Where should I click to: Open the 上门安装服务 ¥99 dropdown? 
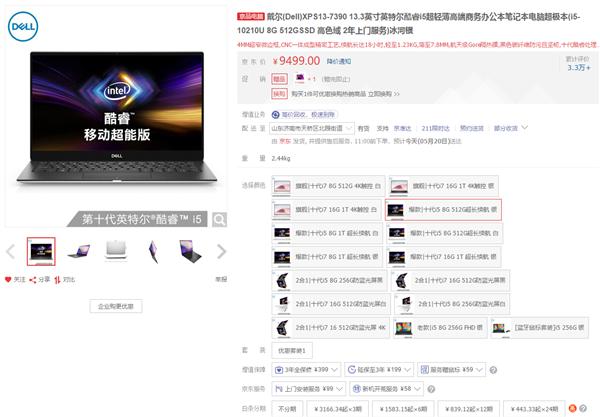coord(309,389)
